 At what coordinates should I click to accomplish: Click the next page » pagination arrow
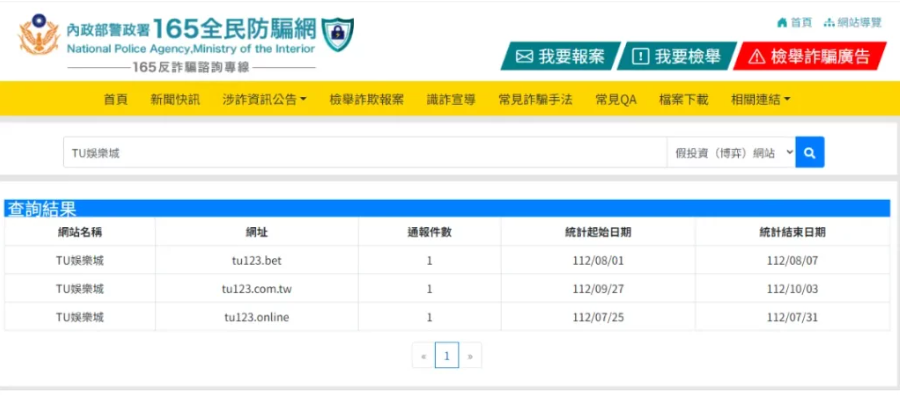pos(470,355)
